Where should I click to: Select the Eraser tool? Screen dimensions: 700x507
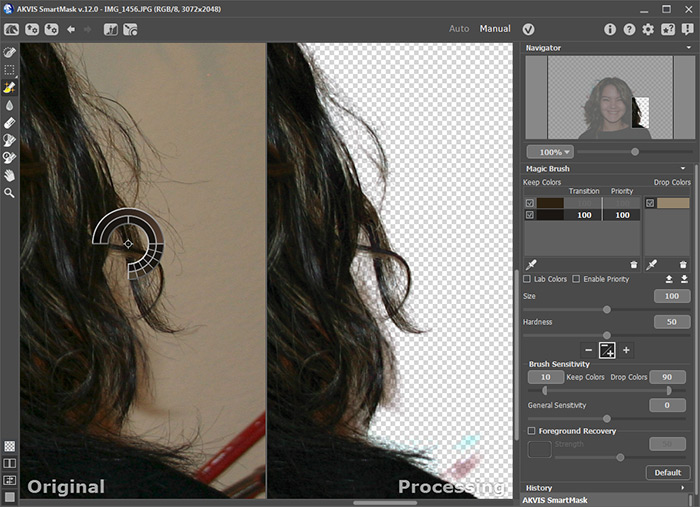[x=9, y=123]
